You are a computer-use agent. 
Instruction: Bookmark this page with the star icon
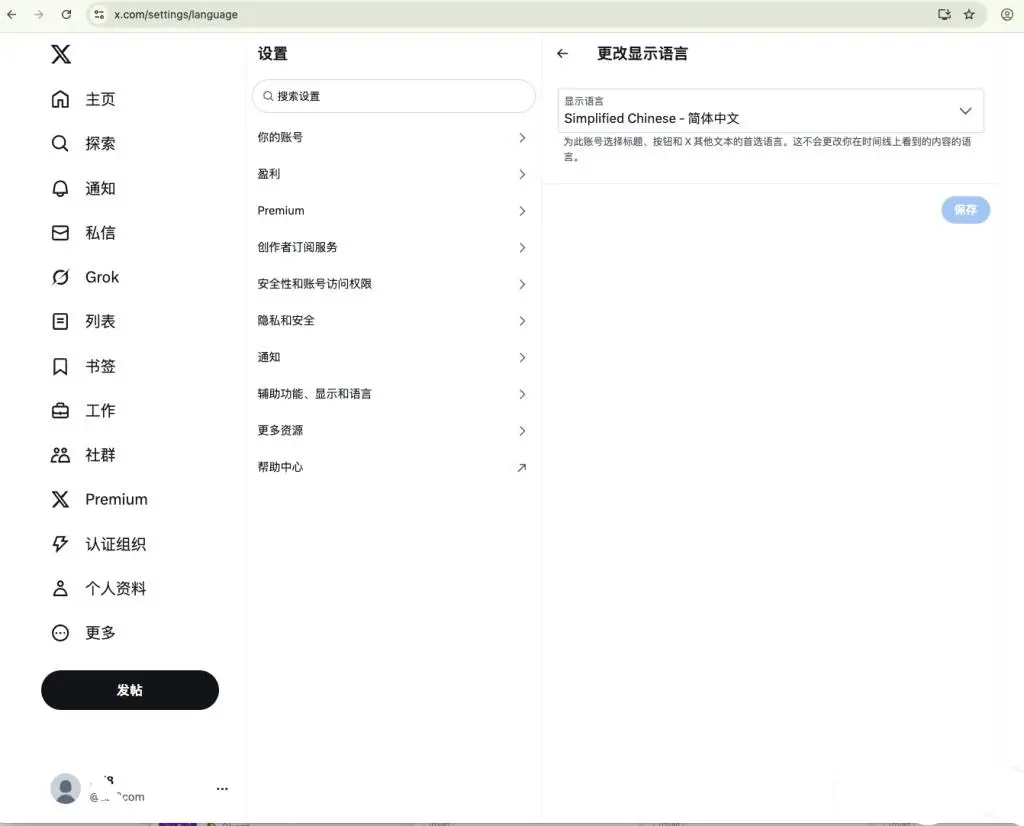tap(969, 15)
